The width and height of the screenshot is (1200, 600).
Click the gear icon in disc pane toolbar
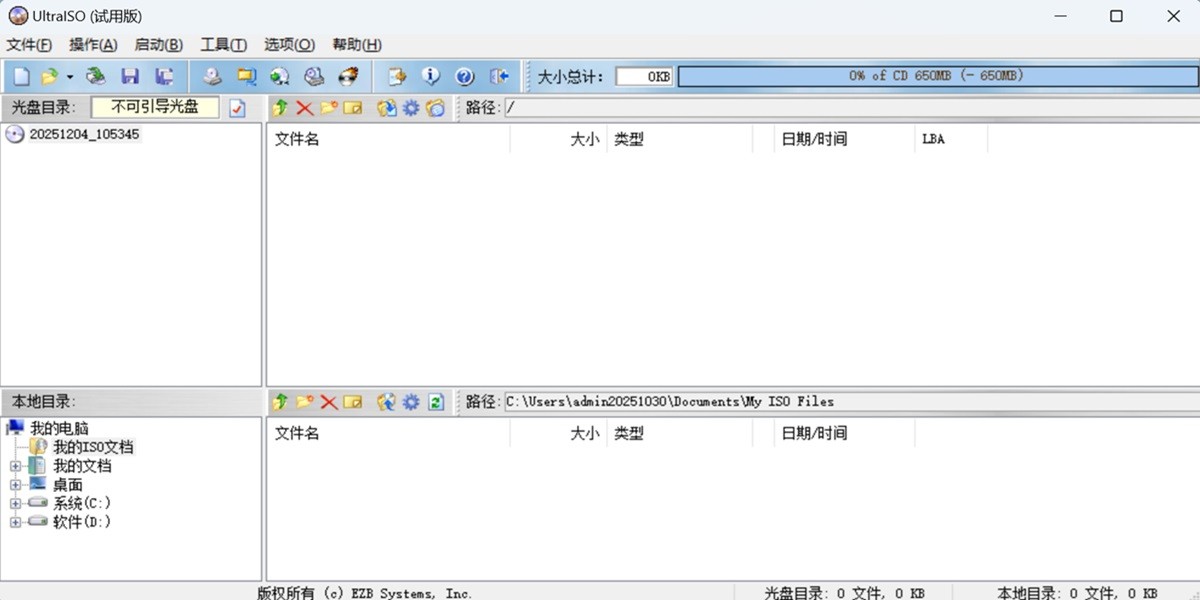(411, 108)
